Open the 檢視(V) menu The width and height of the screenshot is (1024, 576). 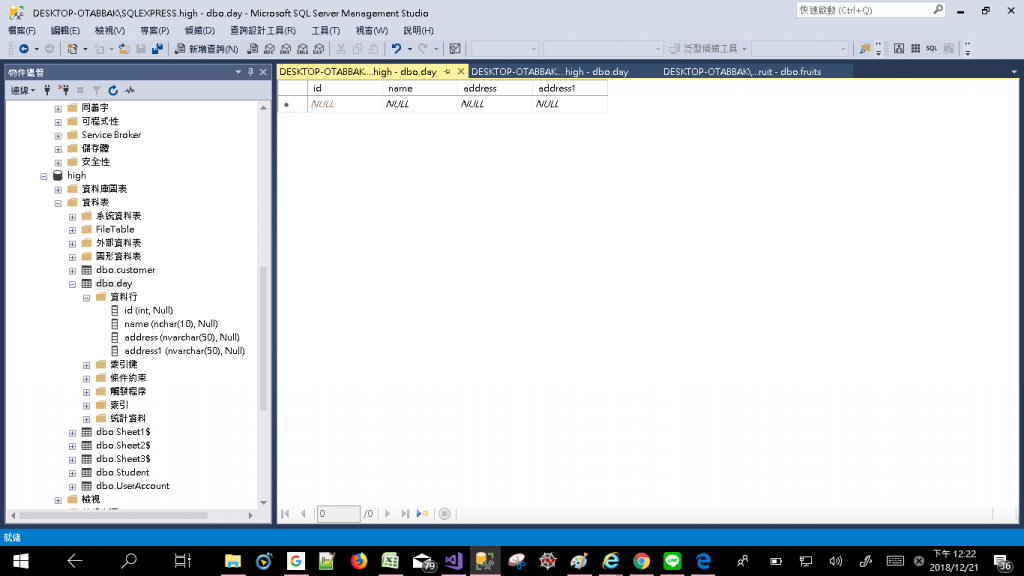(110, 31)
